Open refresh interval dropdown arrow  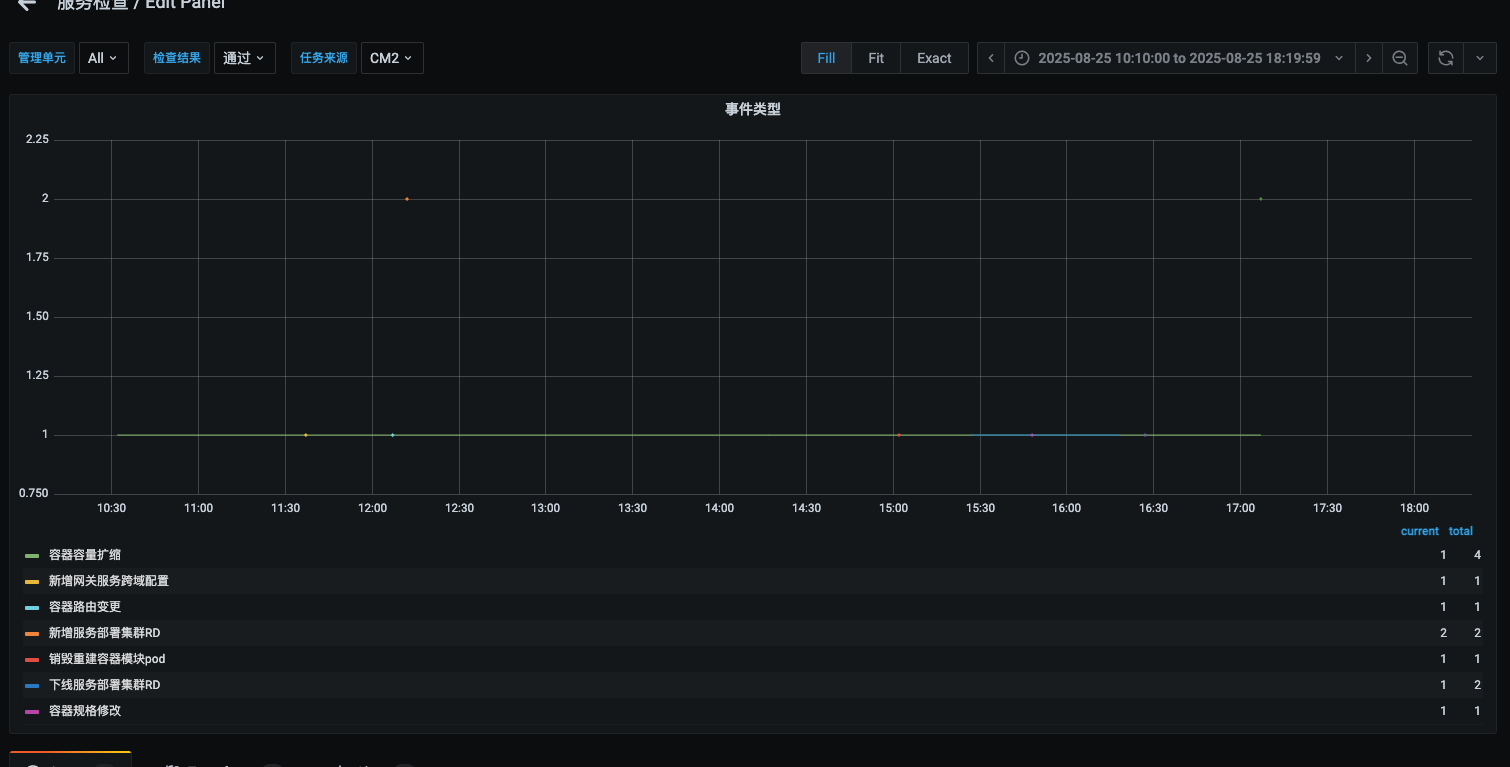(x=1480, y=58)
